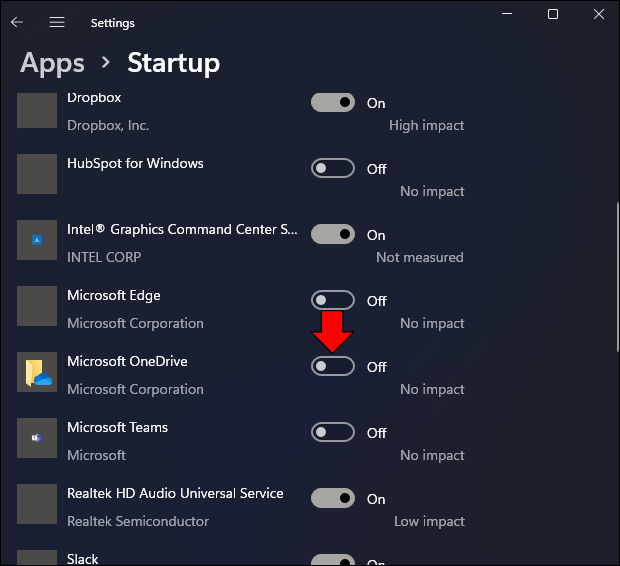
Task: Switch on Microsoft Edge startup toggle
Action: click(333, 300)
